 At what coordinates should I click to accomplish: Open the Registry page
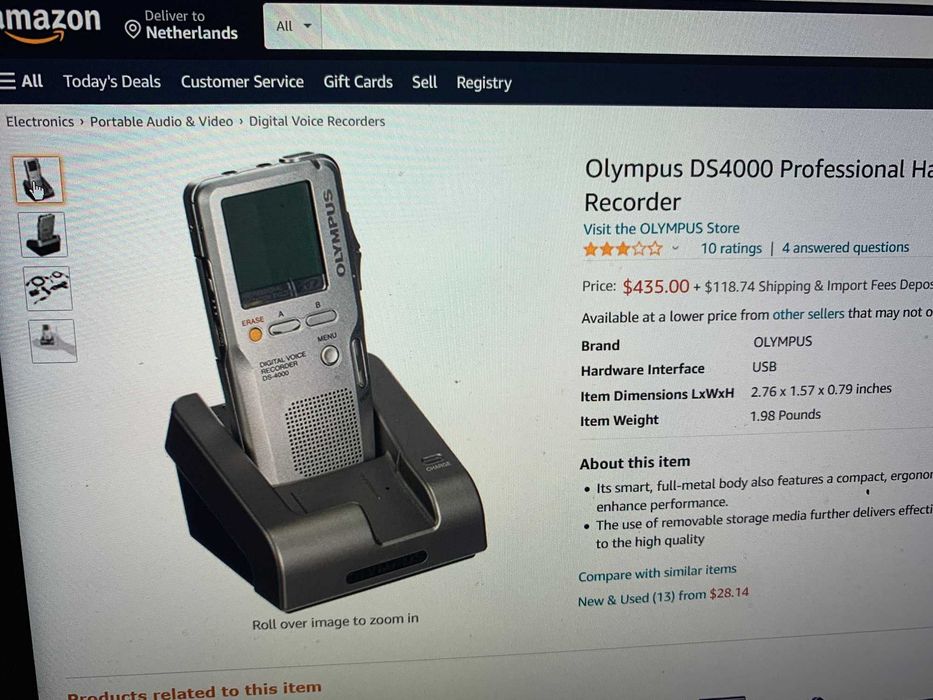click(x=484, y=83)
